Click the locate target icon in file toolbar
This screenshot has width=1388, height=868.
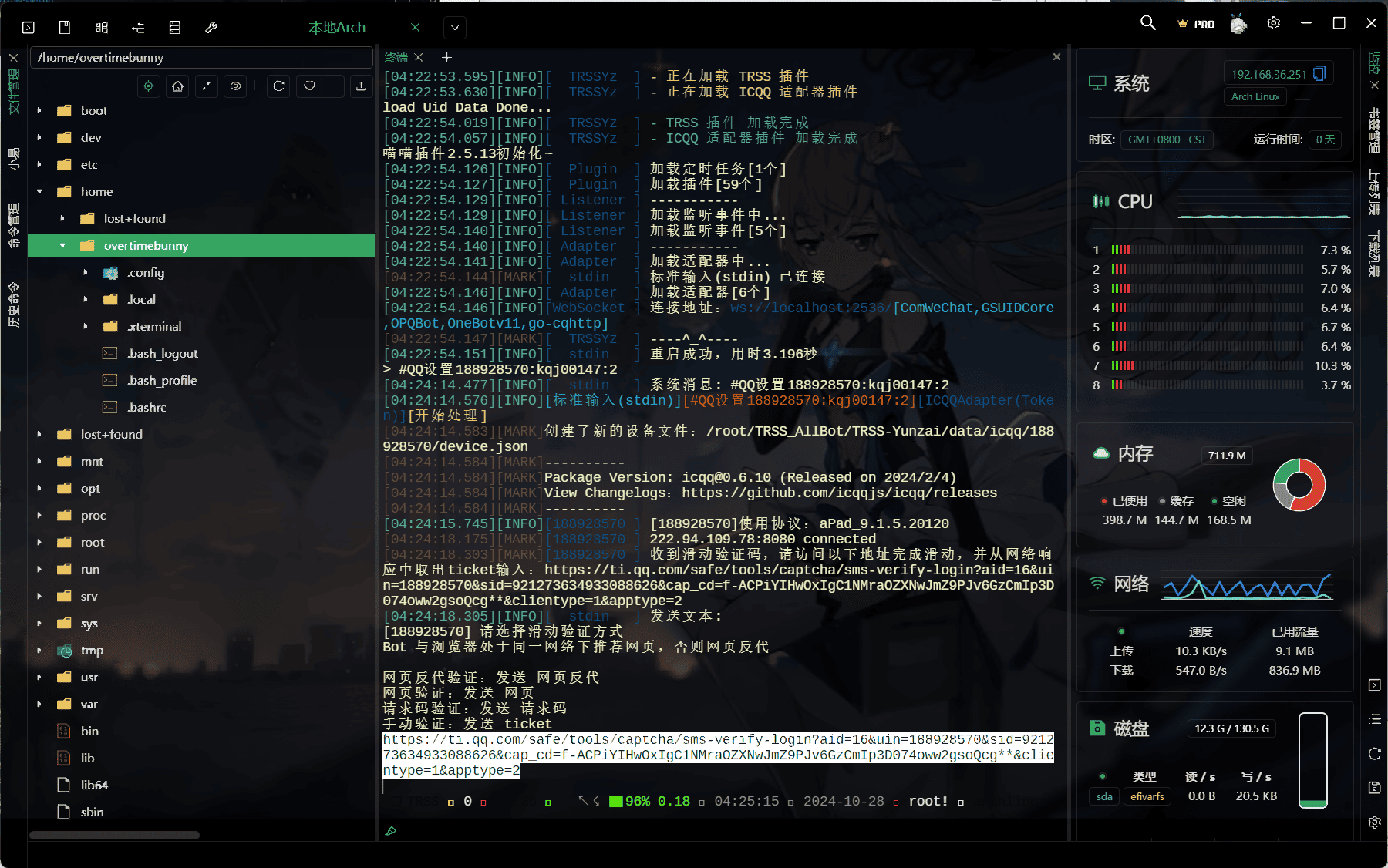tap(149, 86)
